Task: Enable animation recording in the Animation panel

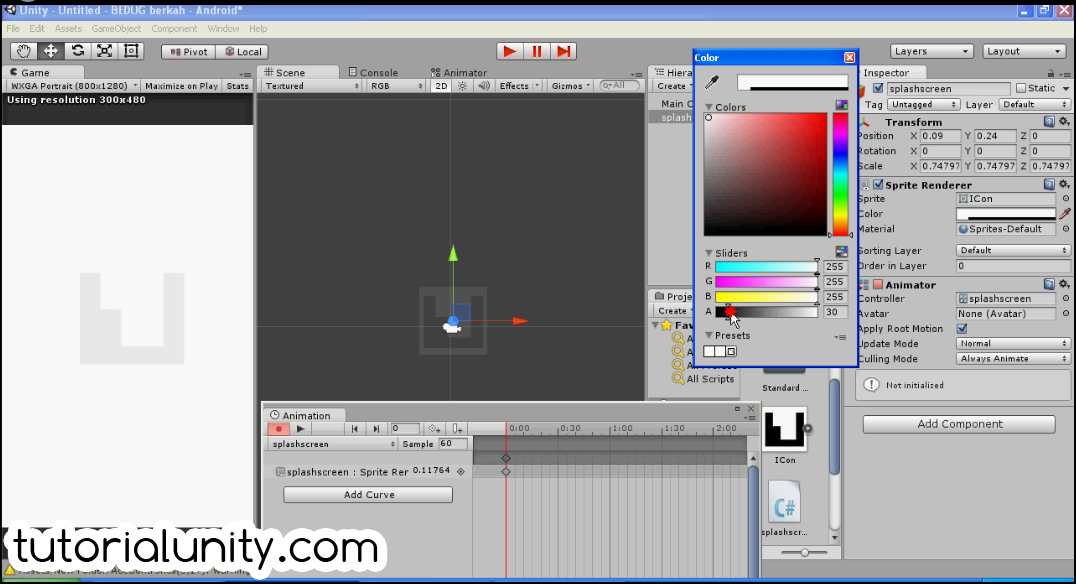Action: click(x=279, y=429)
